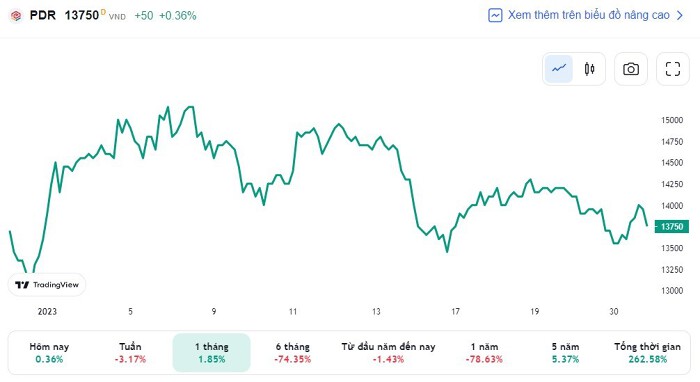Viewport: 700px width, 382px height.
Task: Open the fullscreen chart mode
Action: pyautogui.click(x=673, y=69)
